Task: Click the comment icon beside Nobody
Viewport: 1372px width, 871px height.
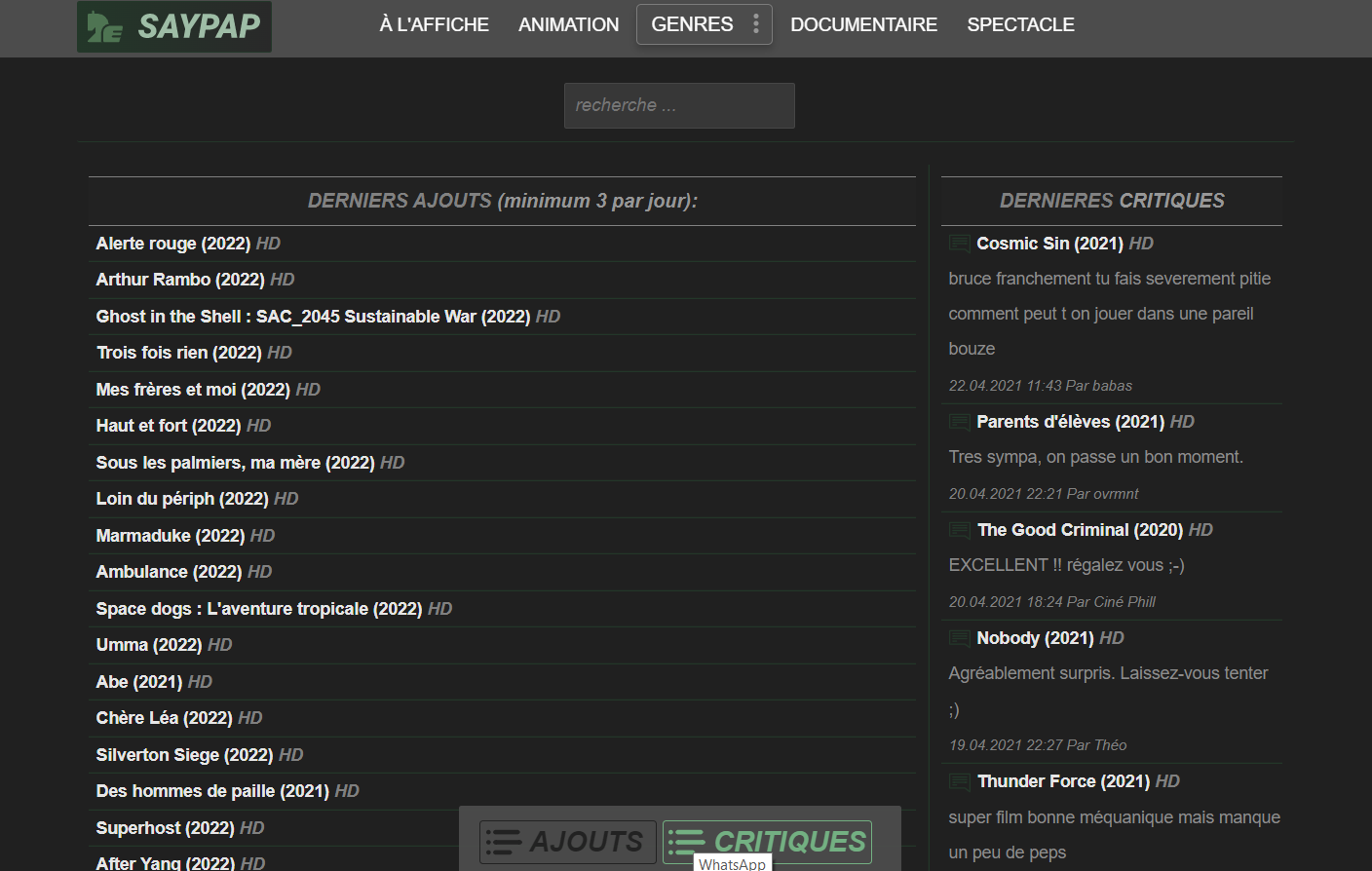Action: click(960, 638)
